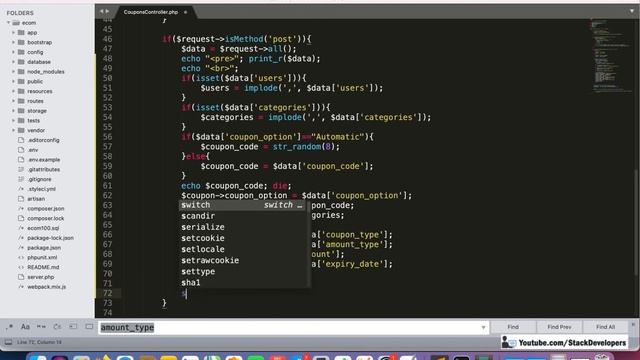640x360 pixels.
Task: Click line number 62 in the gutter
Action: [107, 196]
